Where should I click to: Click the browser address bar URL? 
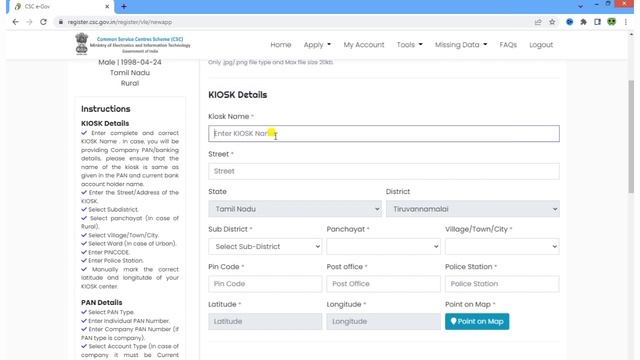pos(120,22)
